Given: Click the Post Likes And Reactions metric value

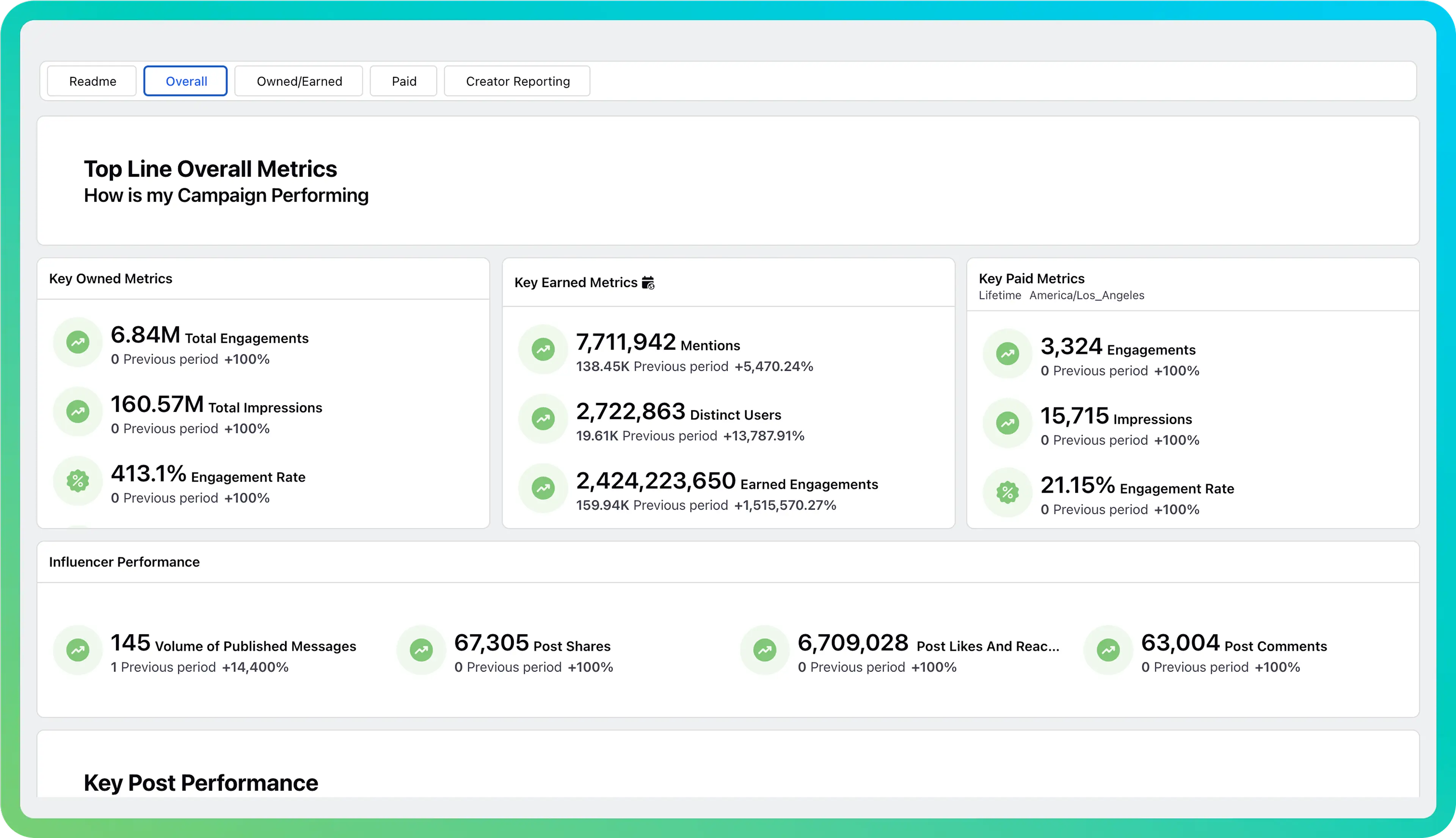Looking at the screenshot, I should (x=853, y=643).
